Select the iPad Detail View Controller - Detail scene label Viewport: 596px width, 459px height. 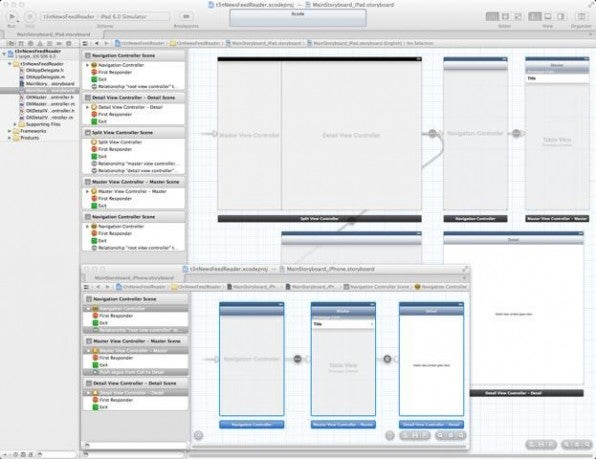tap(526, 393)
